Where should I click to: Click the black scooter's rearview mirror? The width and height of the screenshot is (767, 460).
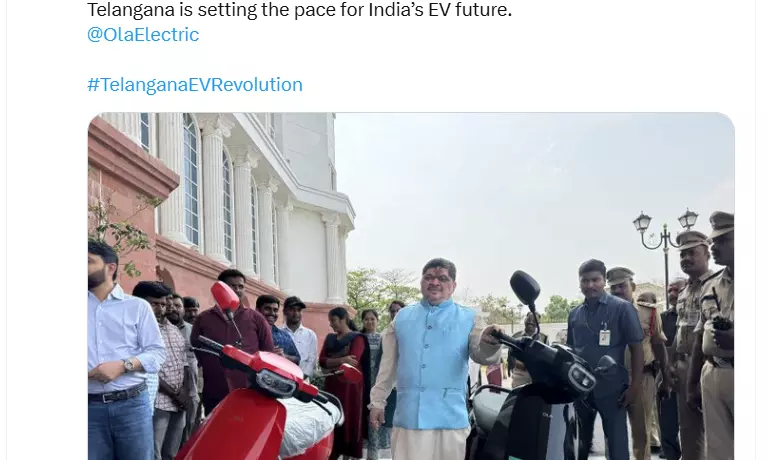coord(525,287)
